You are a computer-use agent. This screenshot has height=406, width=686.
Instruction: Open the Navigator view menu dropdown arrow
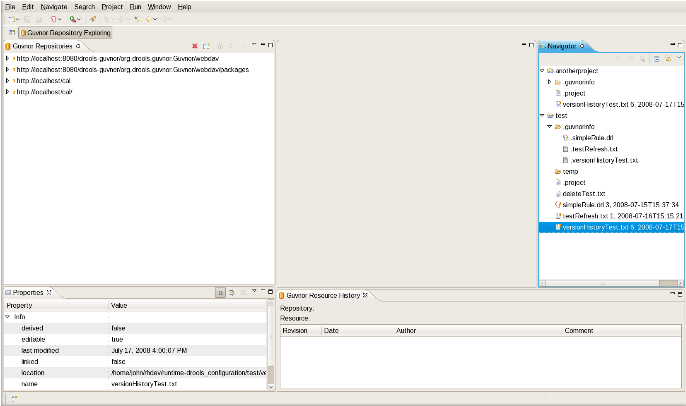[679, 59]
